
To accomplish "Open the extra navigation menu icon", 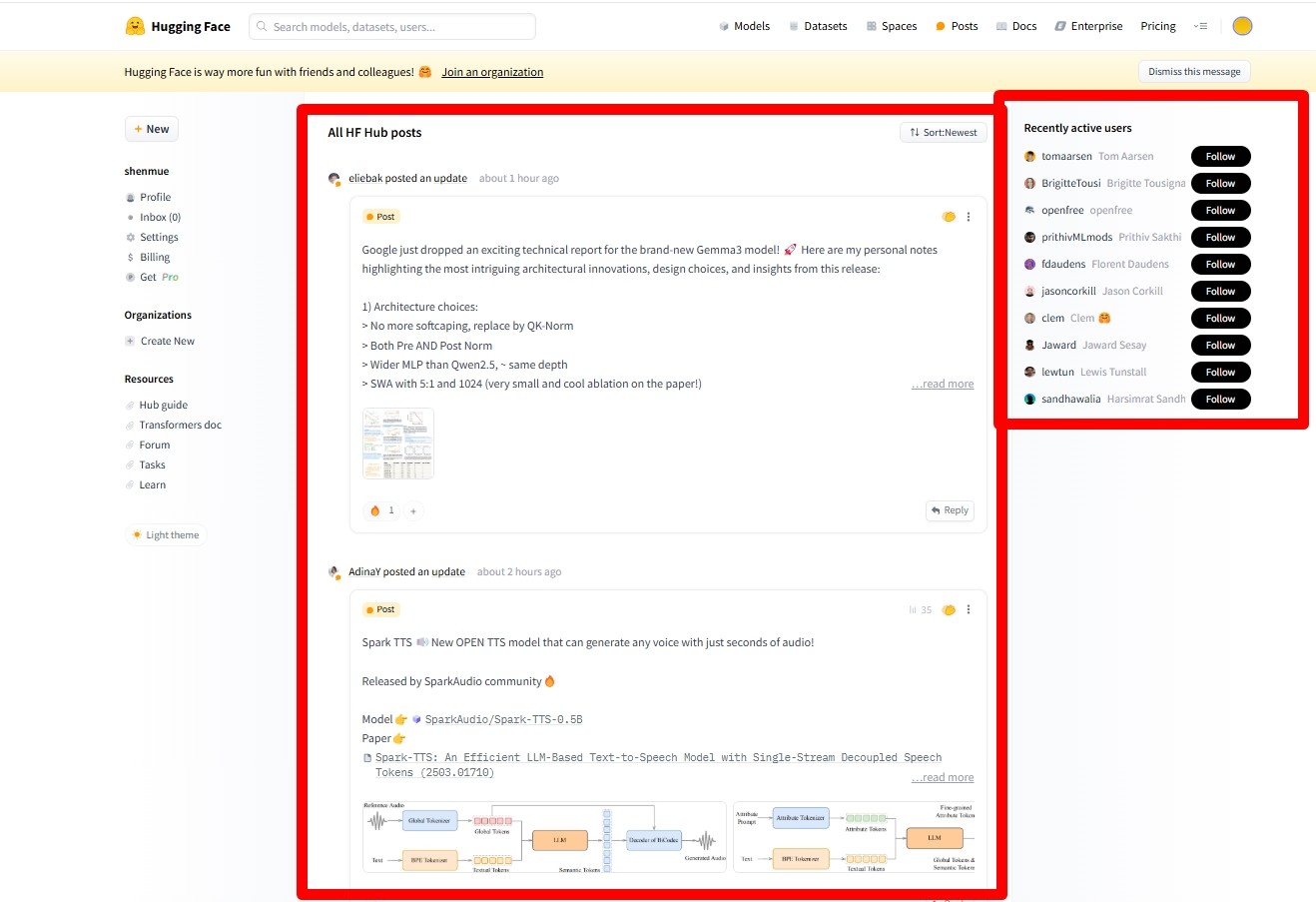I will click(x=1200, y=26).
